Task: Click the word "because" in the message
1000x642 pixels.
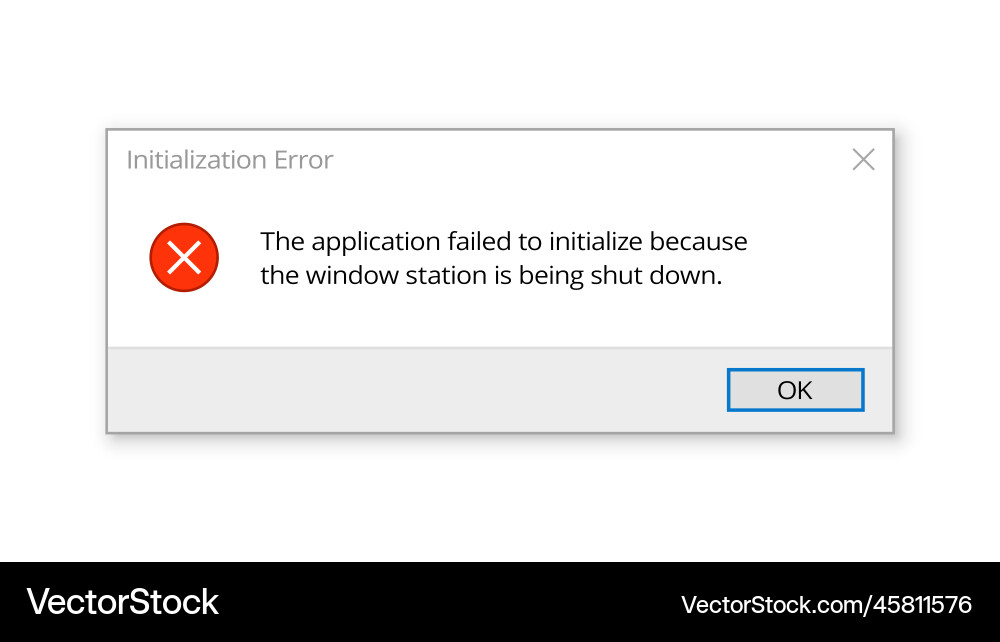Action: point(699,242)
